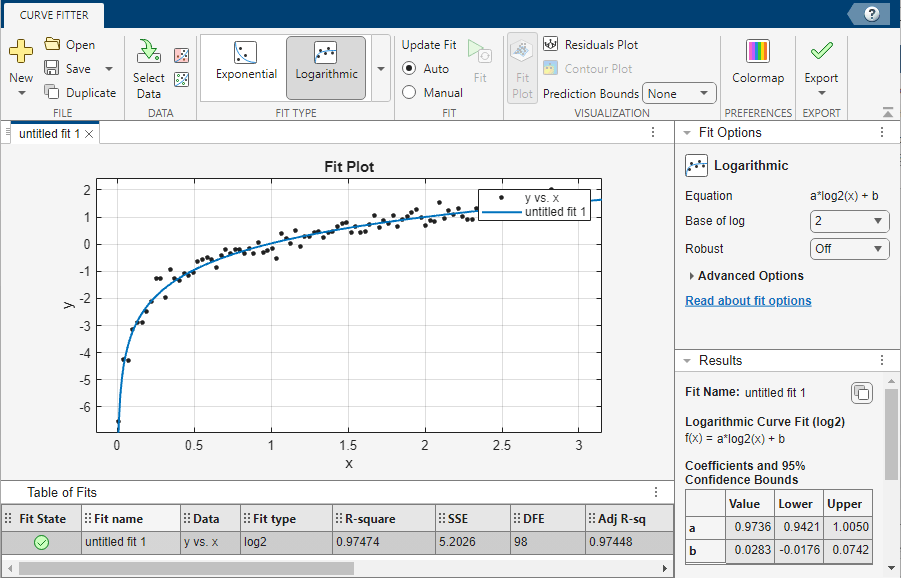Open the Prediction Bounds dropdown
The height and width of the screenshot is (578, 901).
[679, 94]
